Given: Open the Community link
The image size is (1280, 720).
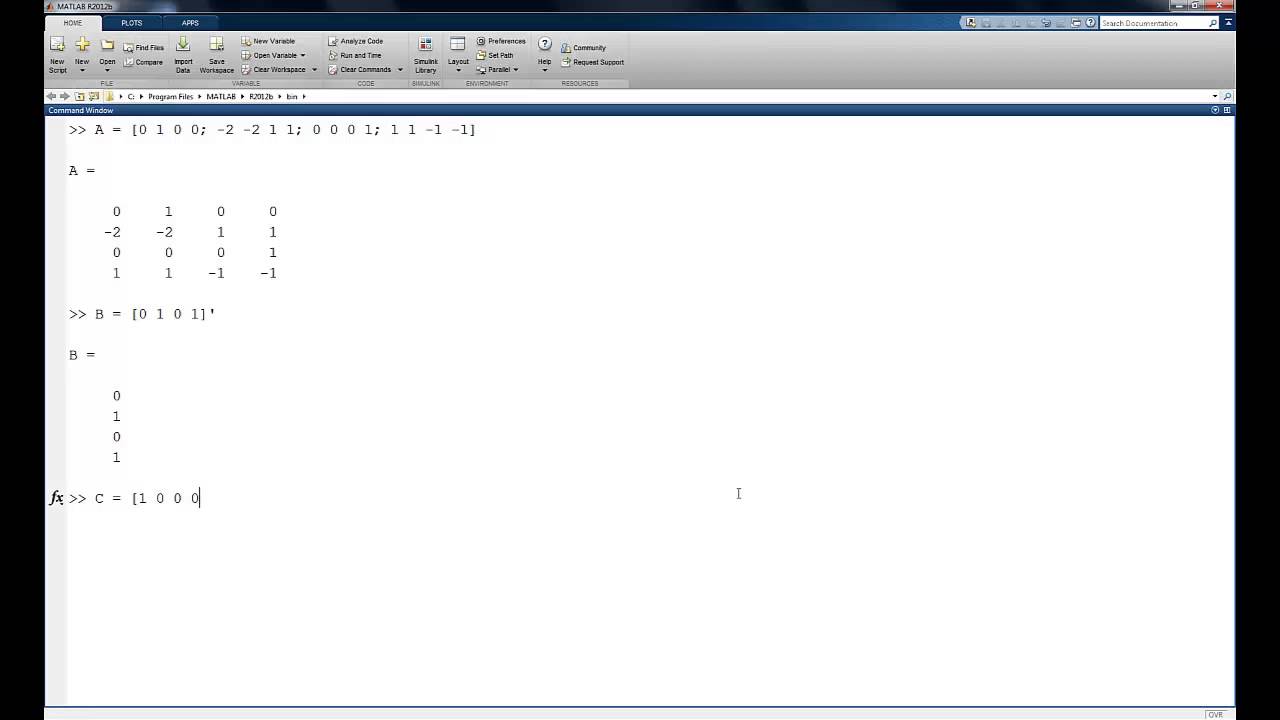Looking at the screenshot, I should point(584,47).
